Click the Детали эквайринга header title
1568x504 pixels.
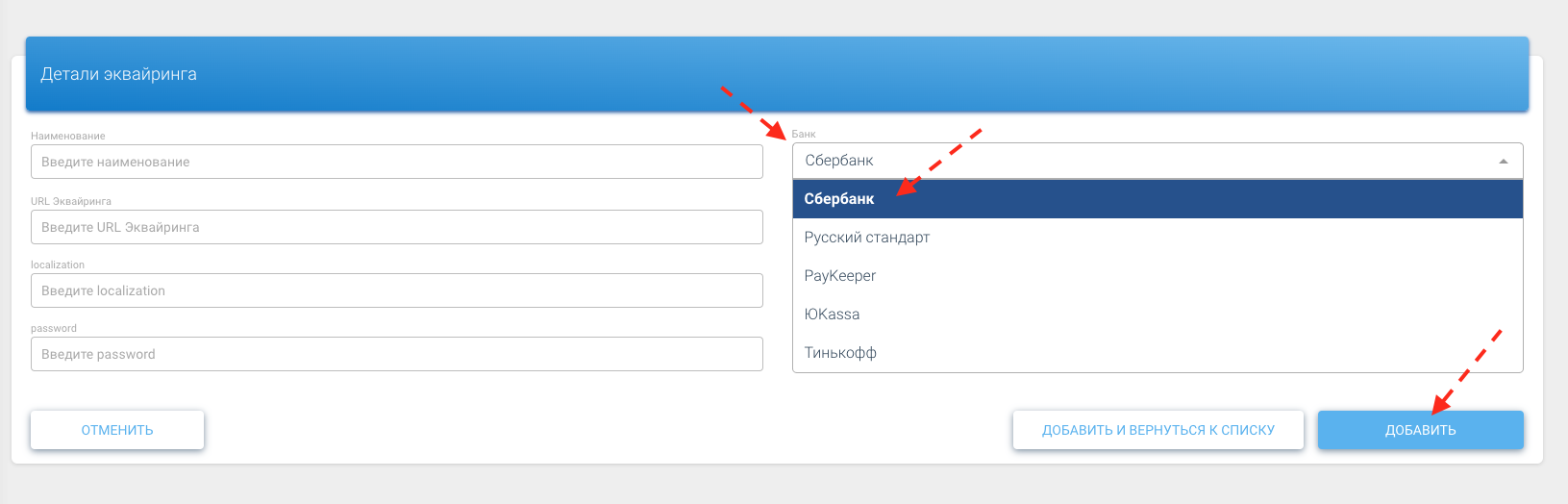(x=118, y=74)
